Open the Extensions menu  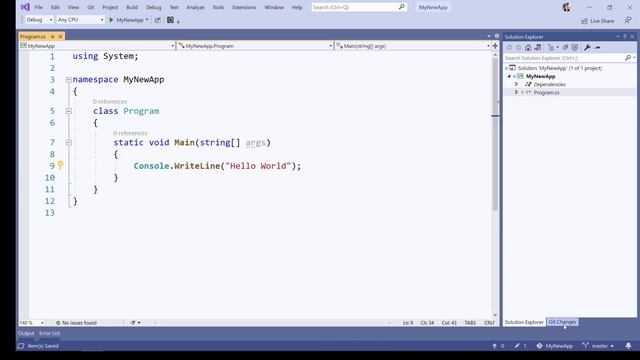[x=244, y=7]
